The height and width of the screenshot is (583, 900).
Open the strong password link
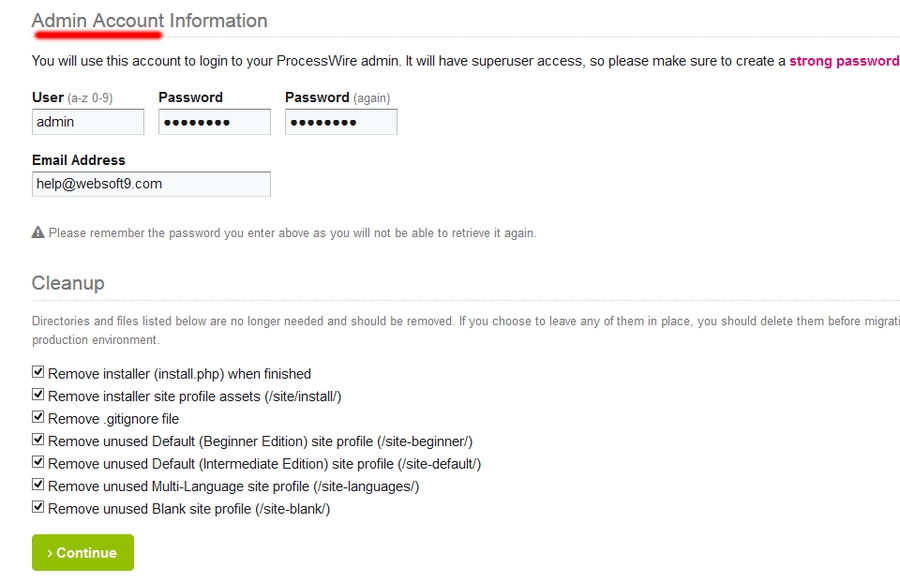(x=844, y=61)
